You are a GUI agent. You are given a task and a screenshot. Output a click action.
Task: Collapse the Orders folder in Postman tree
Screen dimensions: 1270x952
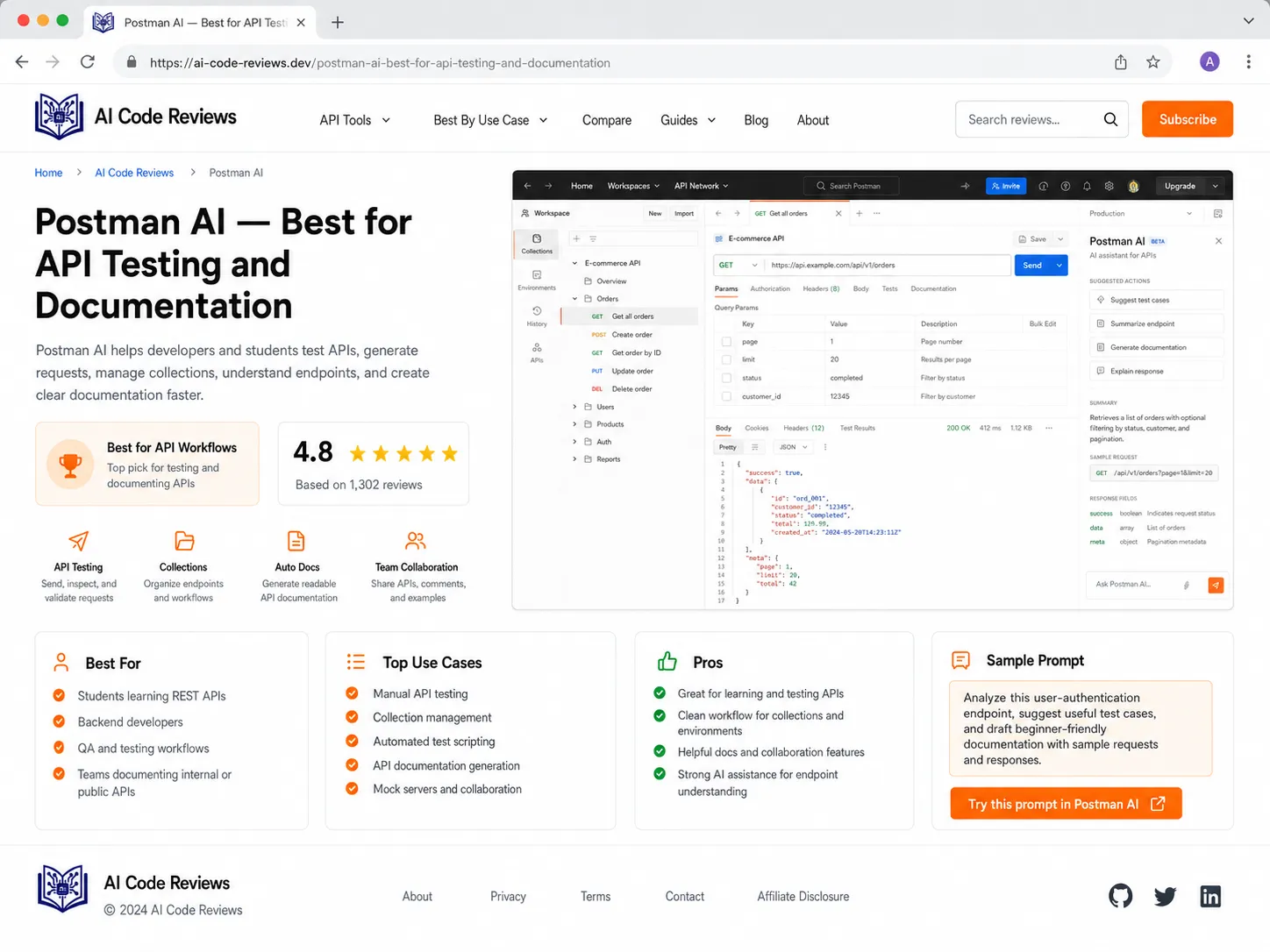click(x=575, y=299)
